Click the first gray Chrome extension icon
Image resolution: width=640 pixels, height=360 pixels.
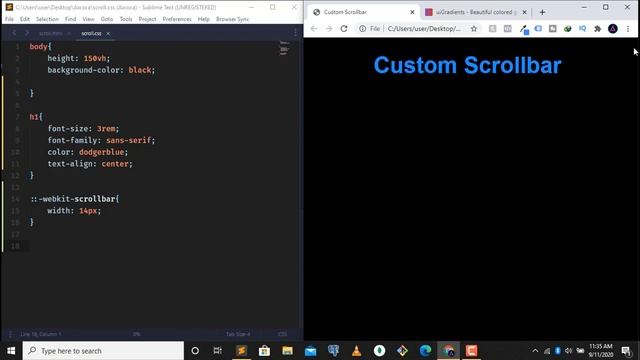click(x=493, y=29)
